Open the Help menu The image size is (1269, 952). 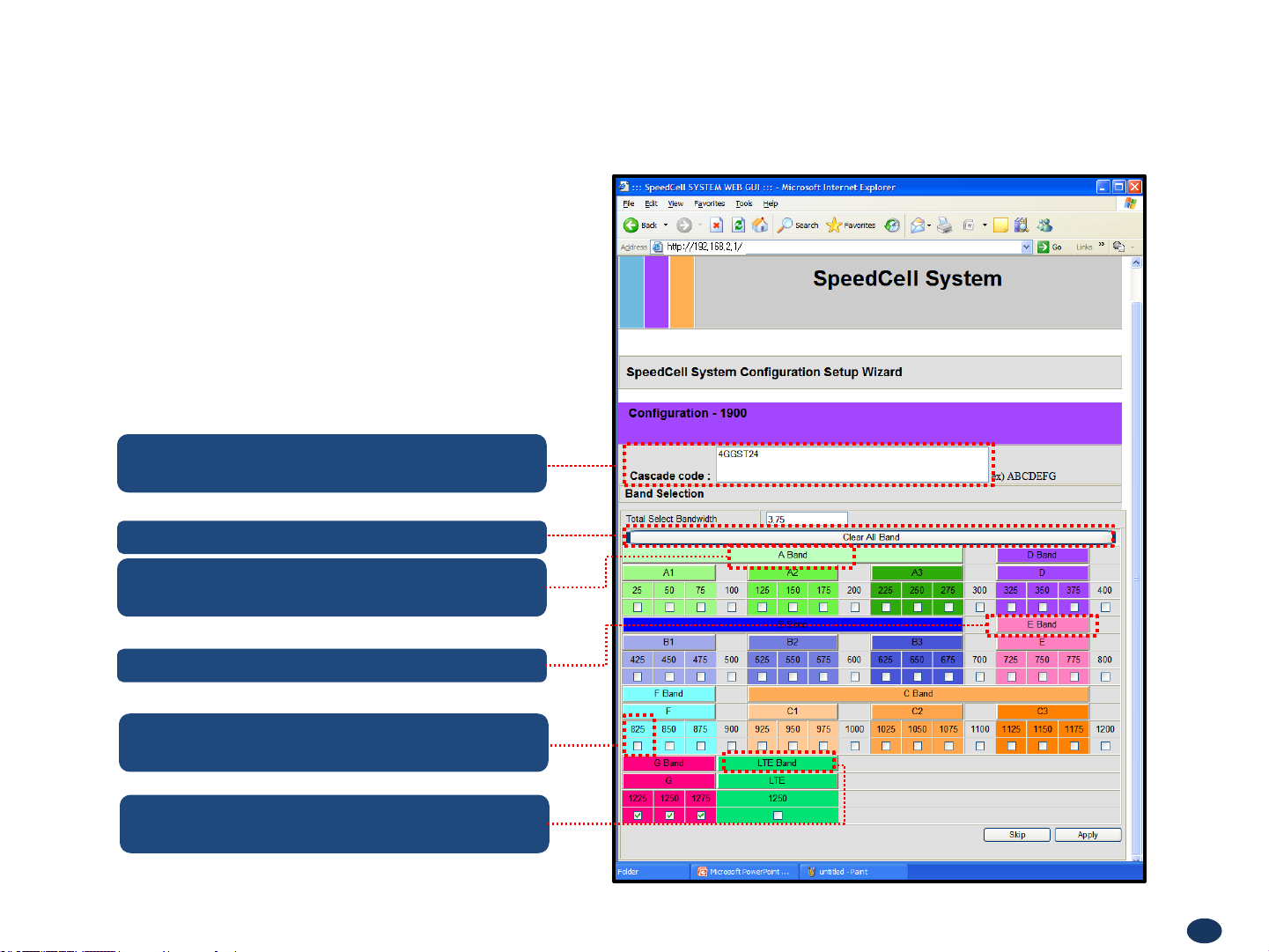click(771, 203)
